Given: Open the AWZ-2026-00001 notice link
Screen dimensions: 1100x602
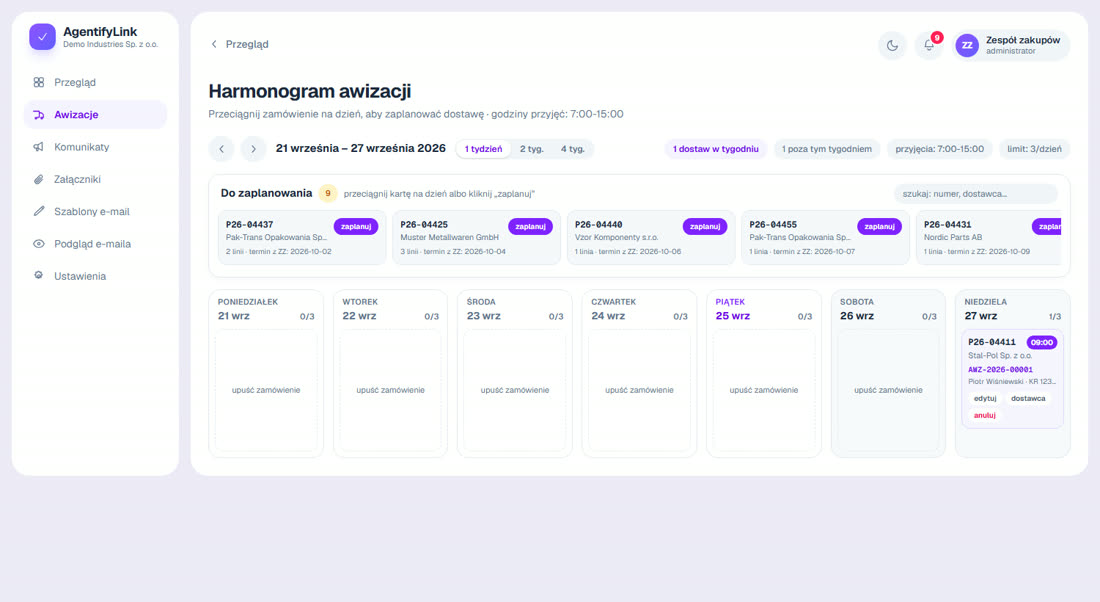Looking at the screenshot, I should (x=1000, y=369).
